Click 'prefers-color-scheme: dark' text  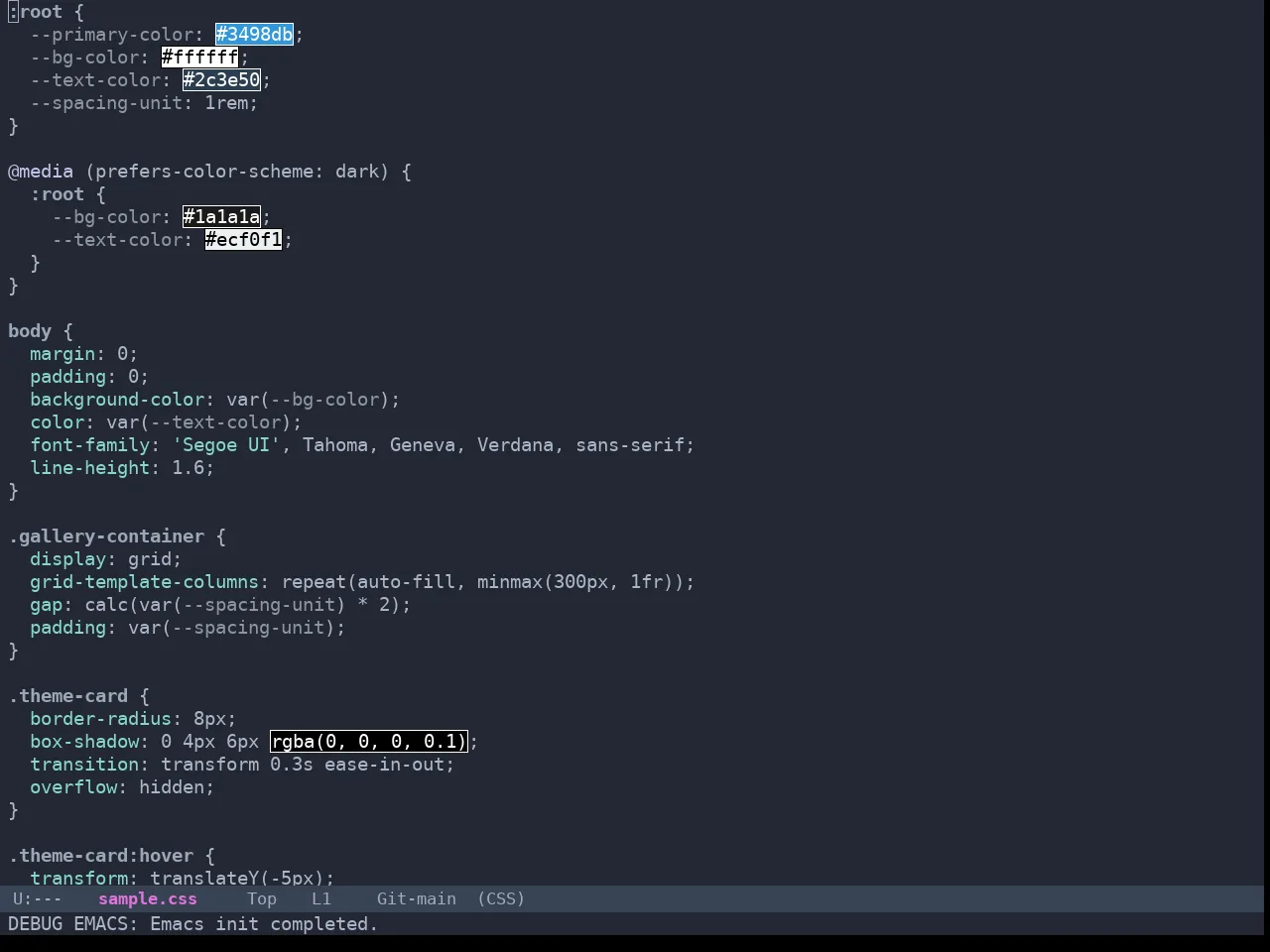pos(237,172)
